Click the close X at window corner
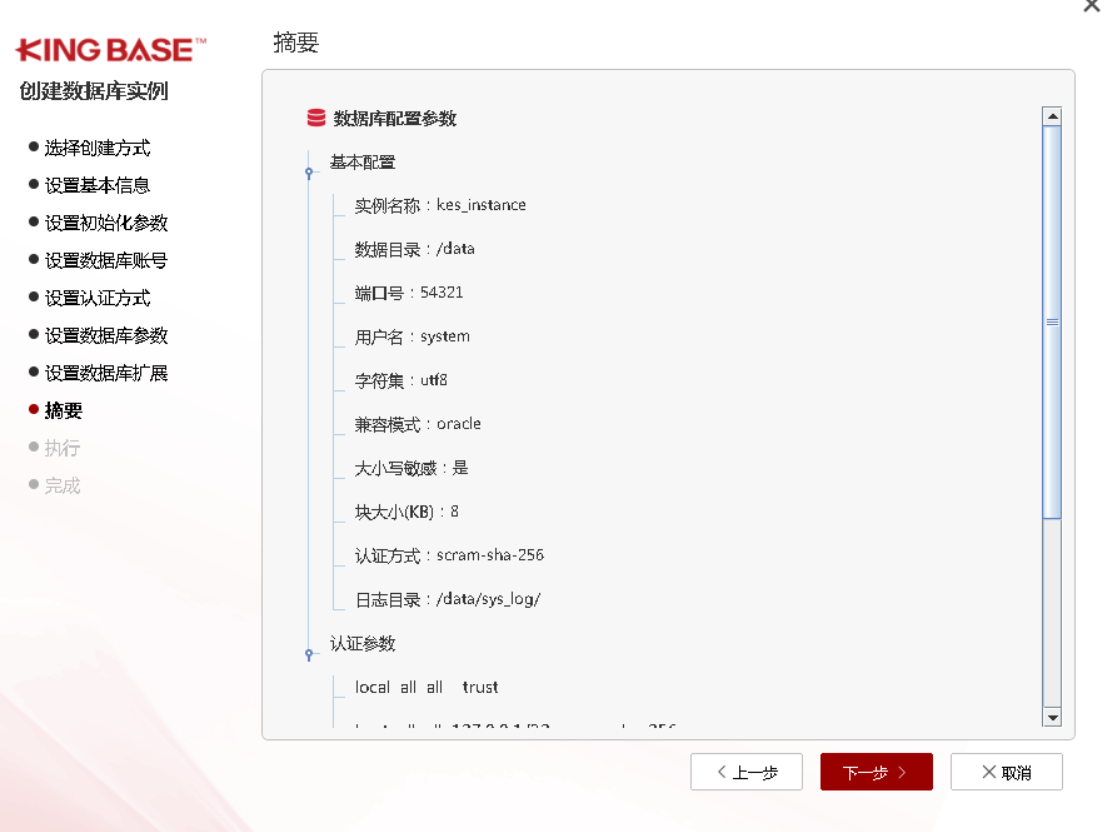 click(1091, 6)
